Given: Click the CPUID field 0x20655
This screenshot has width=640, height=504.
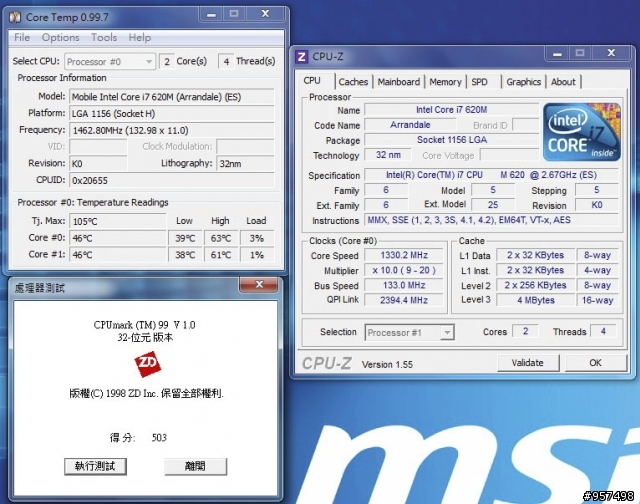Looking at the screenshot, I should click(171, 180).
